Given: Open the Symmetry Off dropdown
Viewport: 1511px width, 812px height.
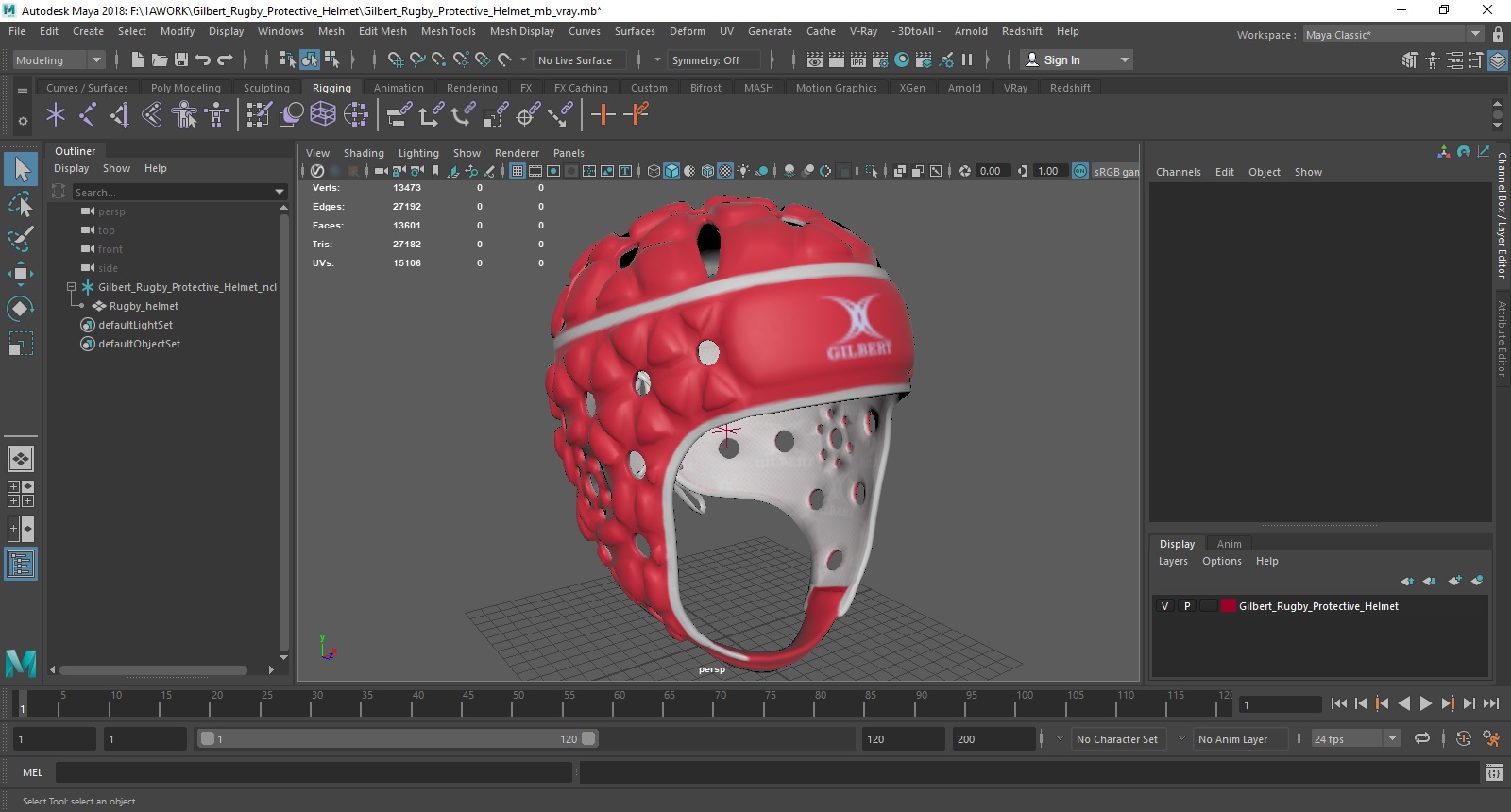Looking at the screenshot, I should click(x=714, y=59).
